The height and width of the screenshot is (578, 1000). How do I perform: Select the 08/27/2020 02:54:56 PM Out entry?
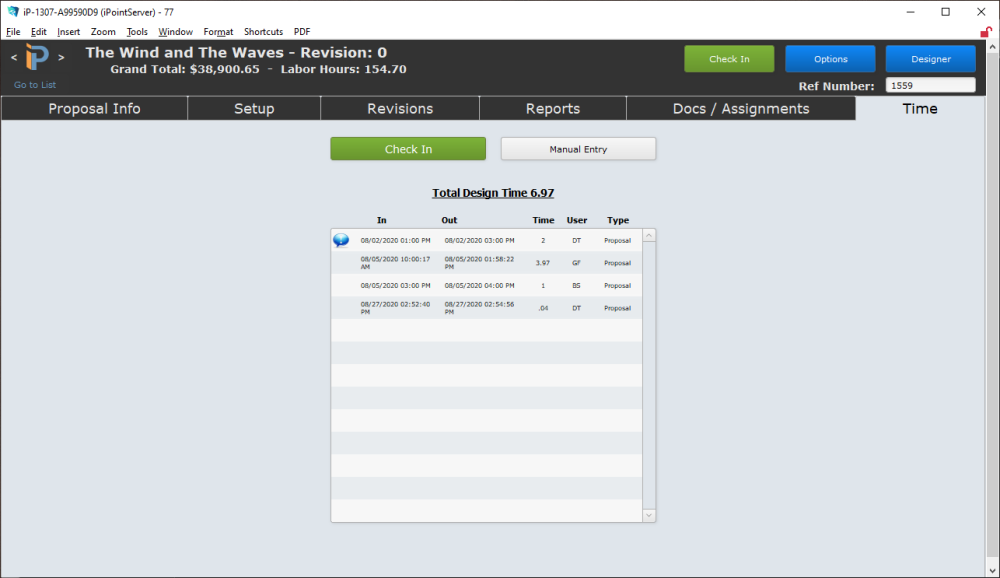480,308
